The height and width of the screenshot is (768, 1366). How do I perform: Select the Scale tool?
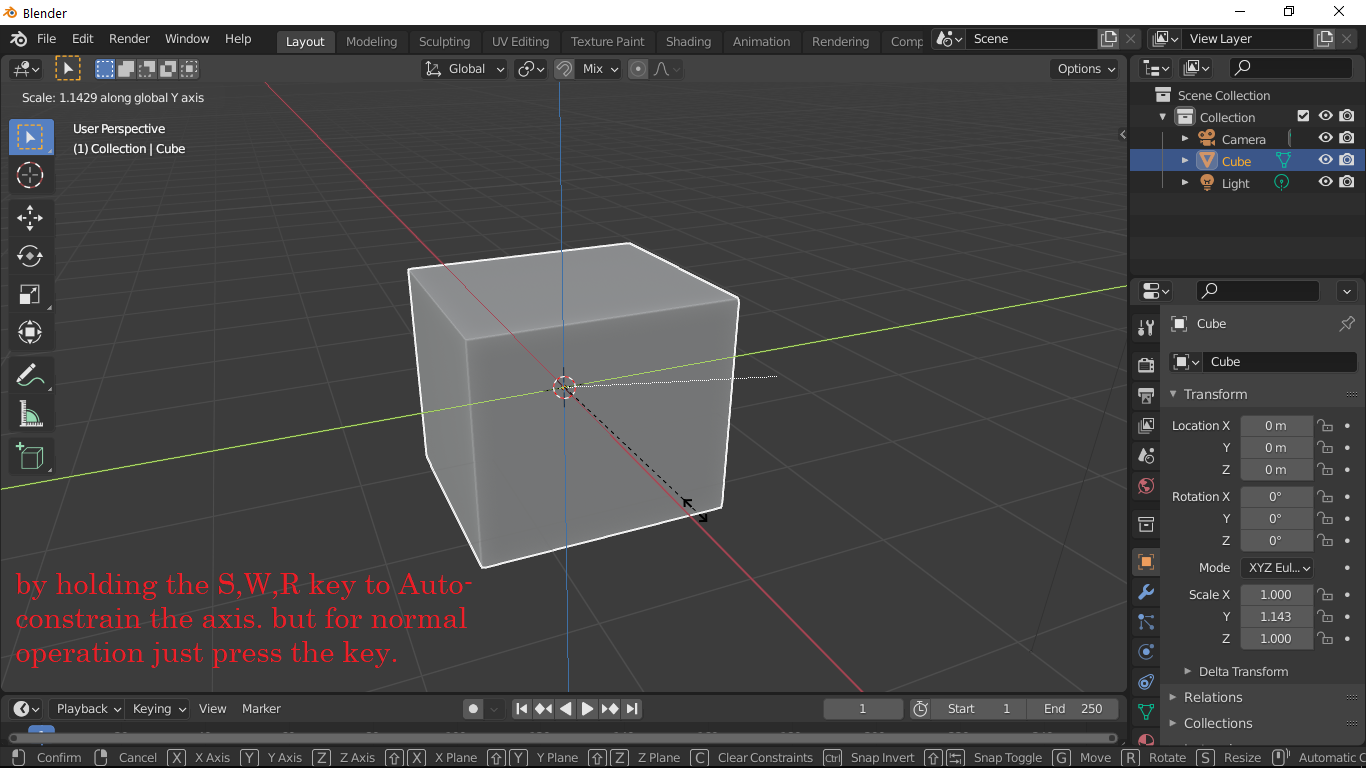coord(30,294)
